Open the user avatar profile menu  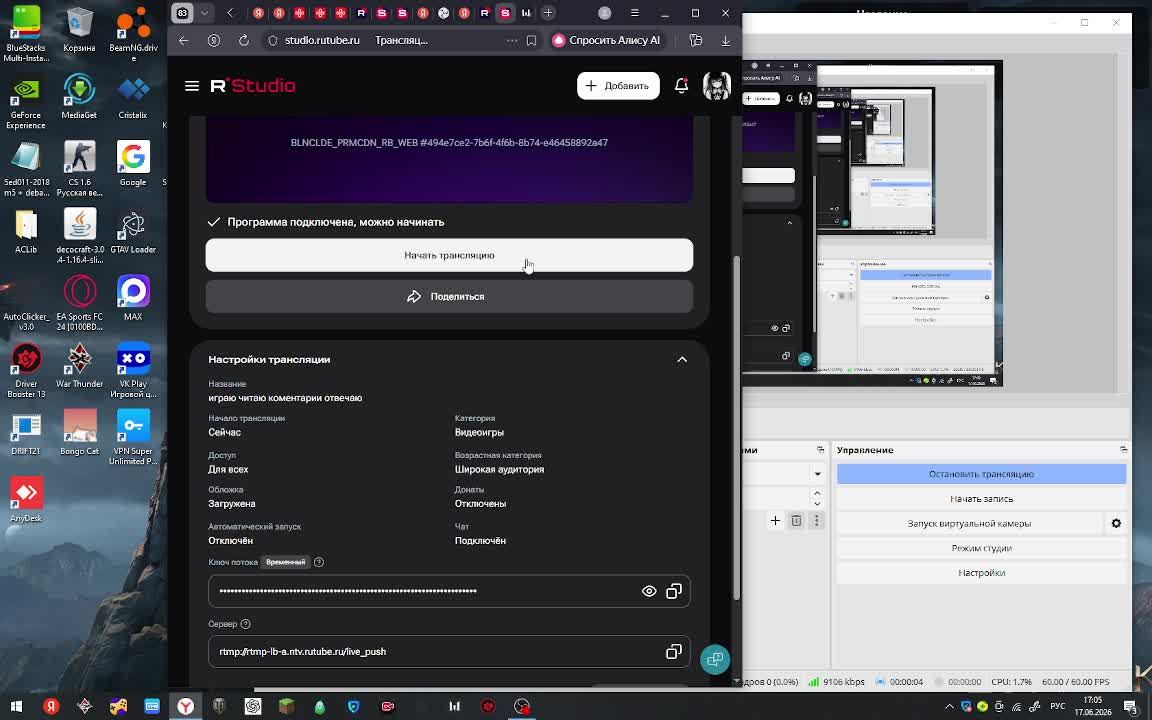[716, 86]
